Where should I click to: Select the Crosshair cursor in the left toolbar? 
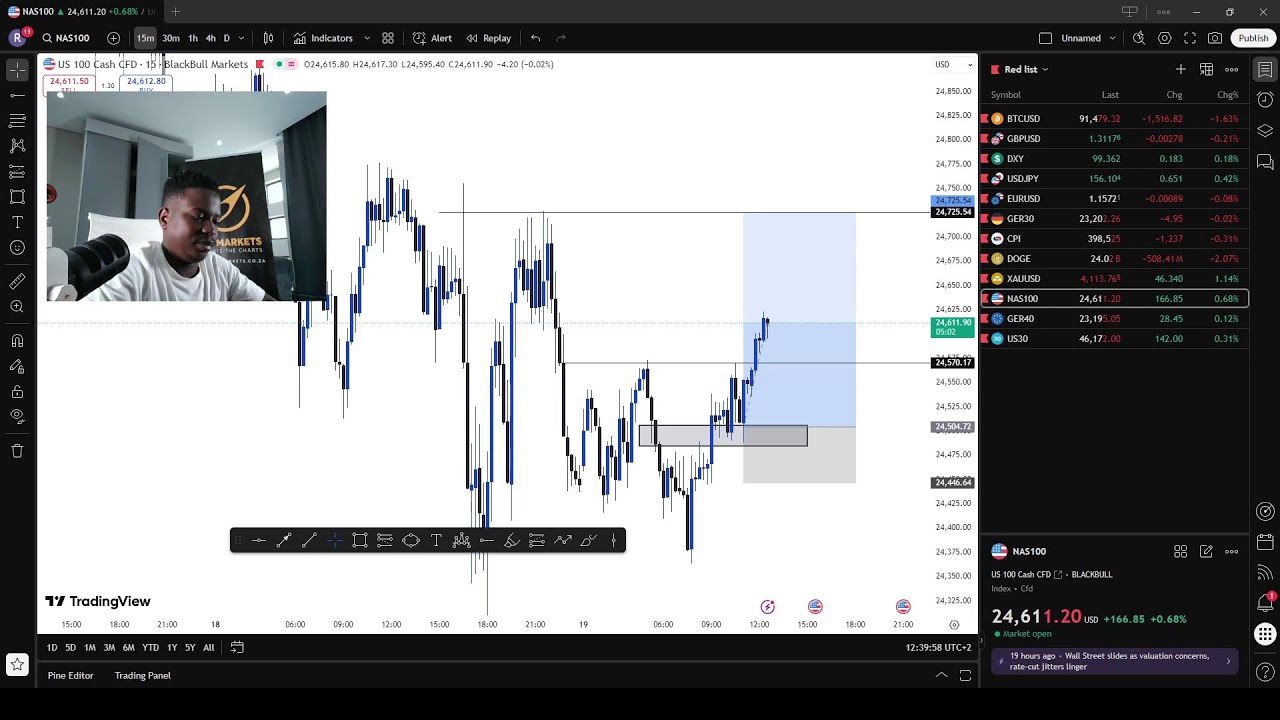[x=17, y=70]
